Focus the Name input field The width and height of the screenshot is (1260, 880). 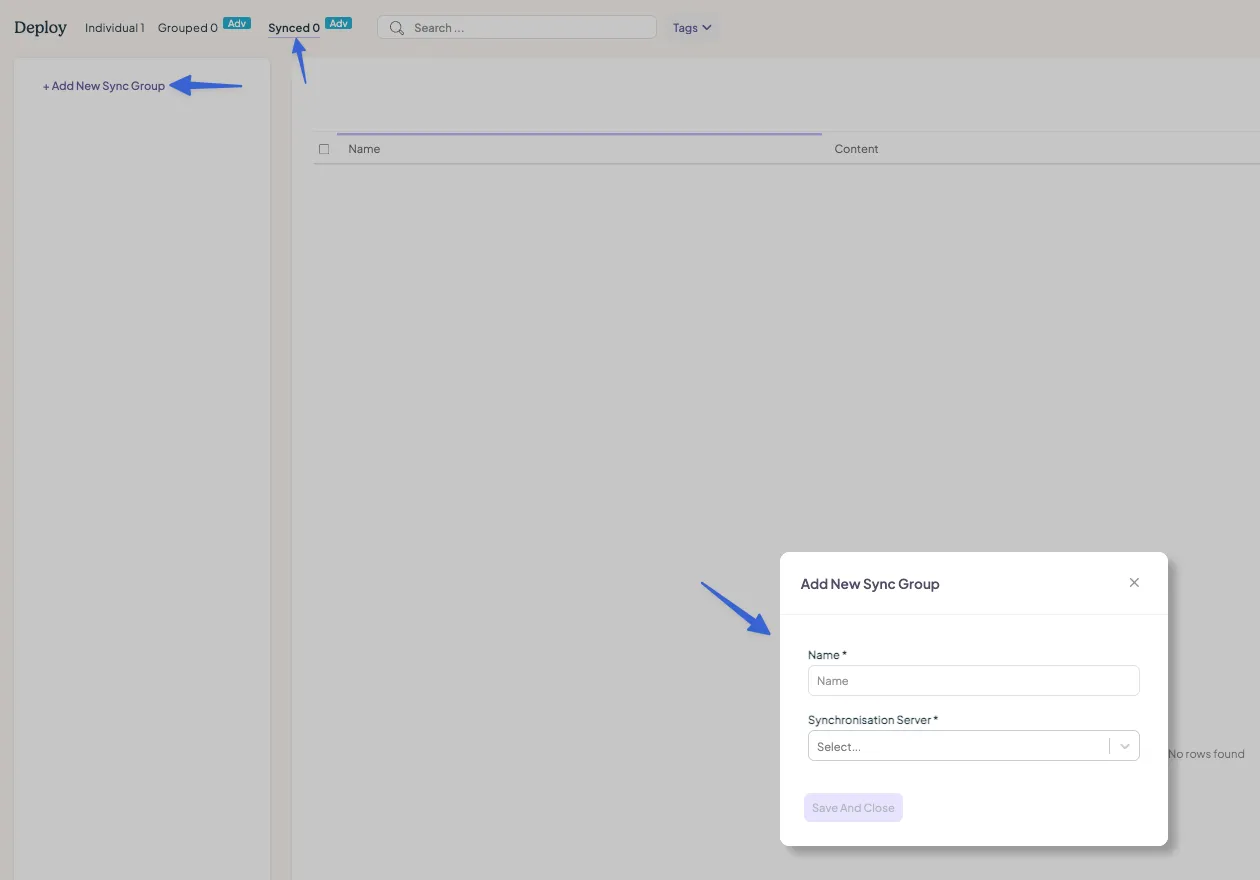coord(973,681)
